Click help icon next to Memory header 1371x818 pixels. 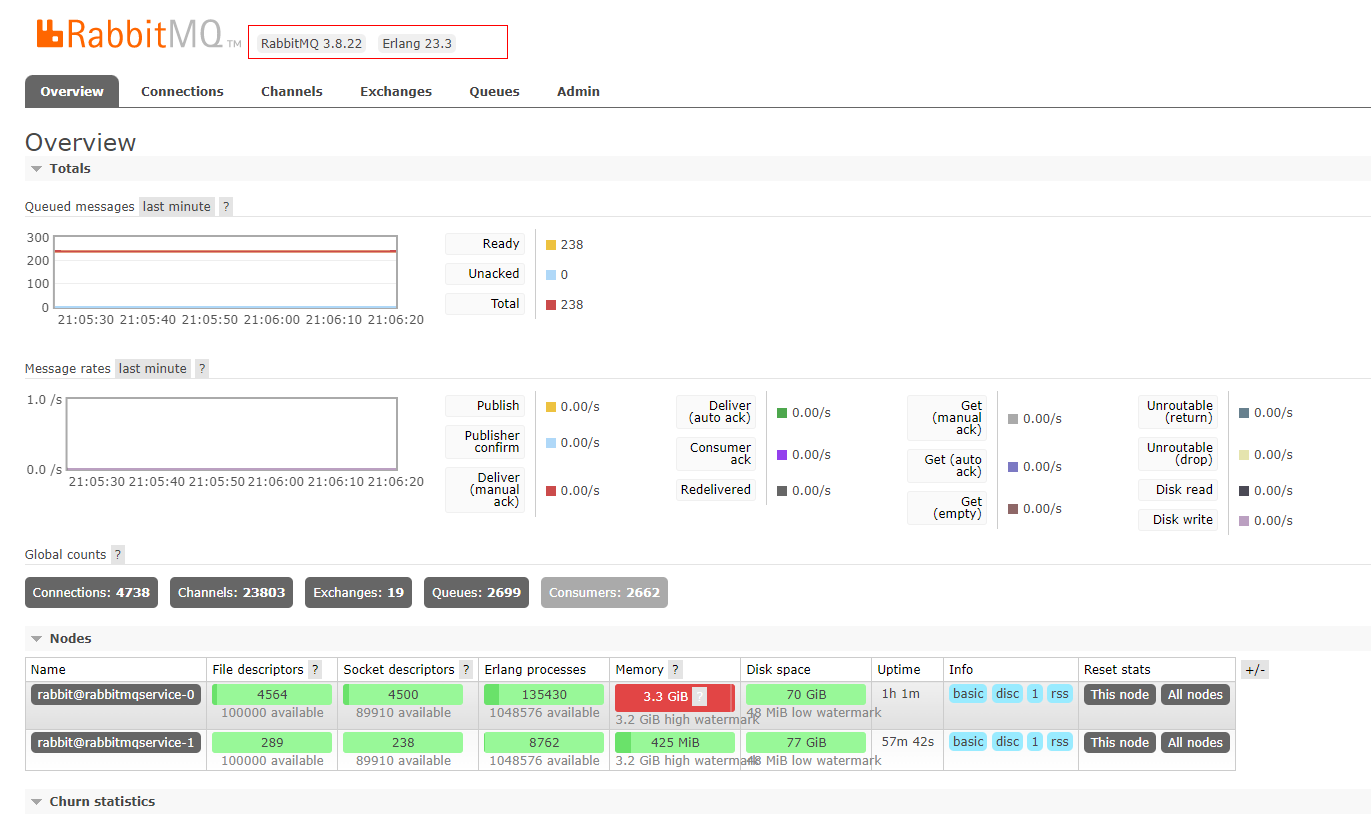676,669
